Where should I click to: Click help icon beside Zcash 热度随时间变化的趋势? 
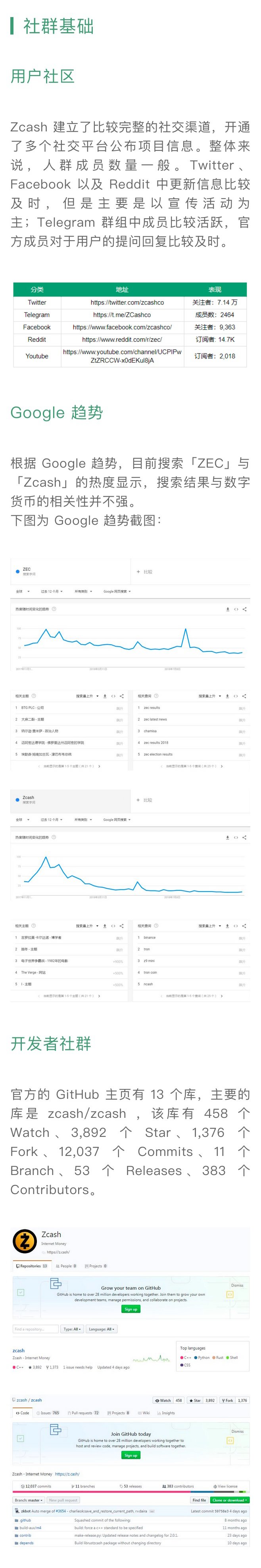(54, 837)
